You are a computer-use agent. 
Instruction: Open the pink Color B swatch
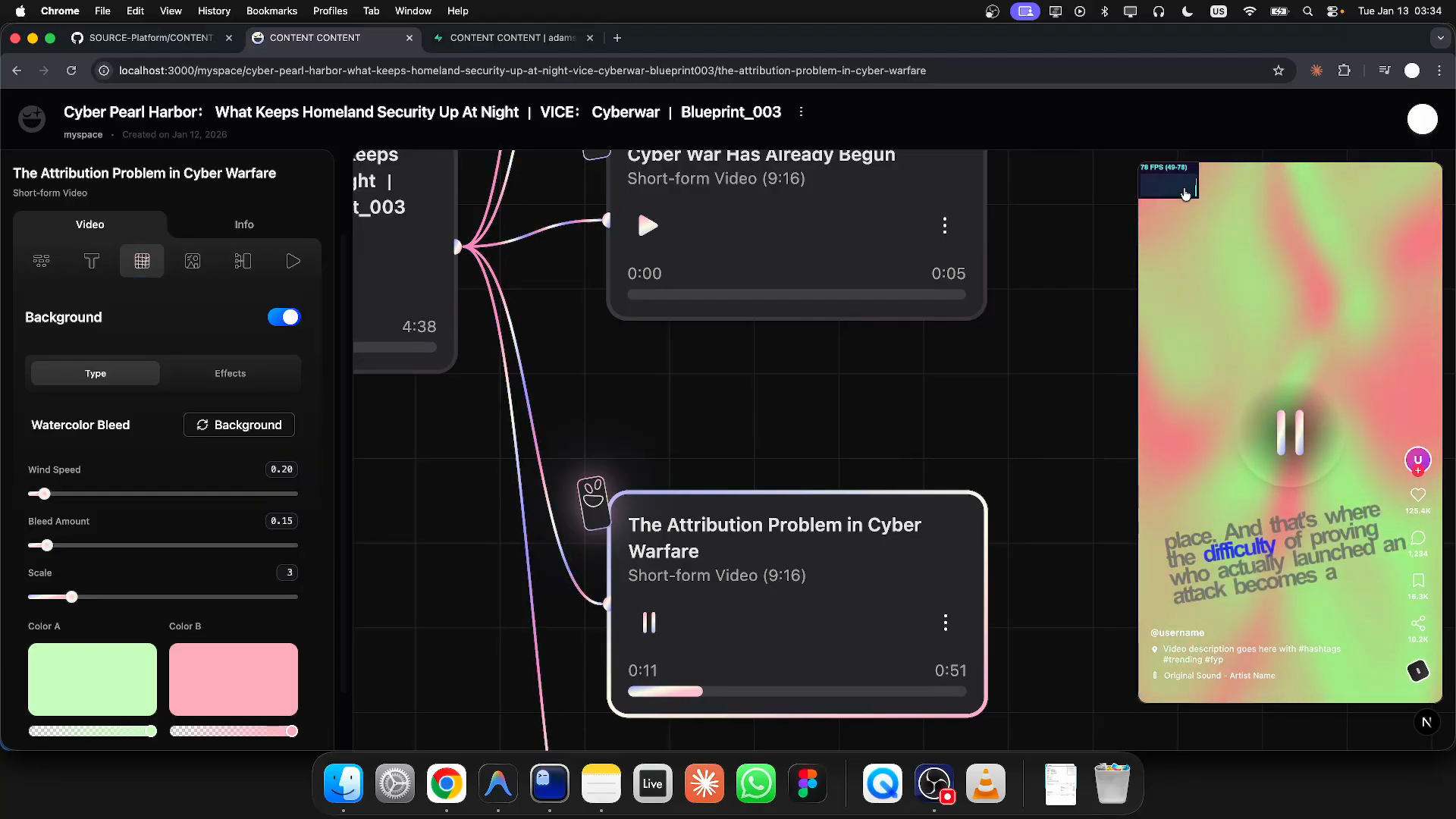pyautogui.click(x=234, y=679)
